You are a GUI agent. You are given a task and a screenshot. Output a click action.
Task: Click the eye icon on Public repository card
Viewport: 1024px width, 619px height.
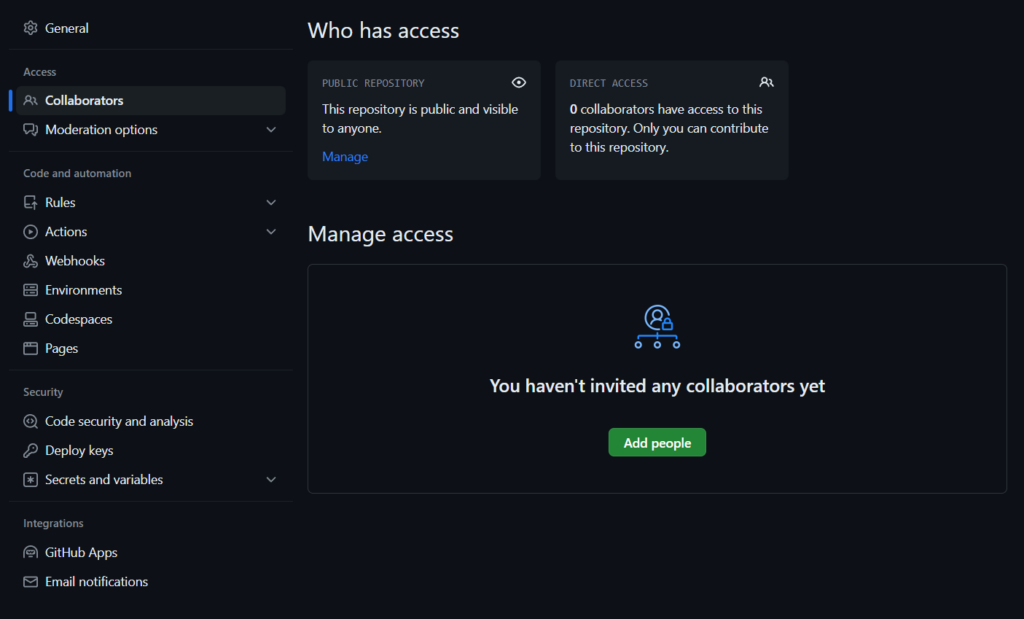[x=518, y=82]
